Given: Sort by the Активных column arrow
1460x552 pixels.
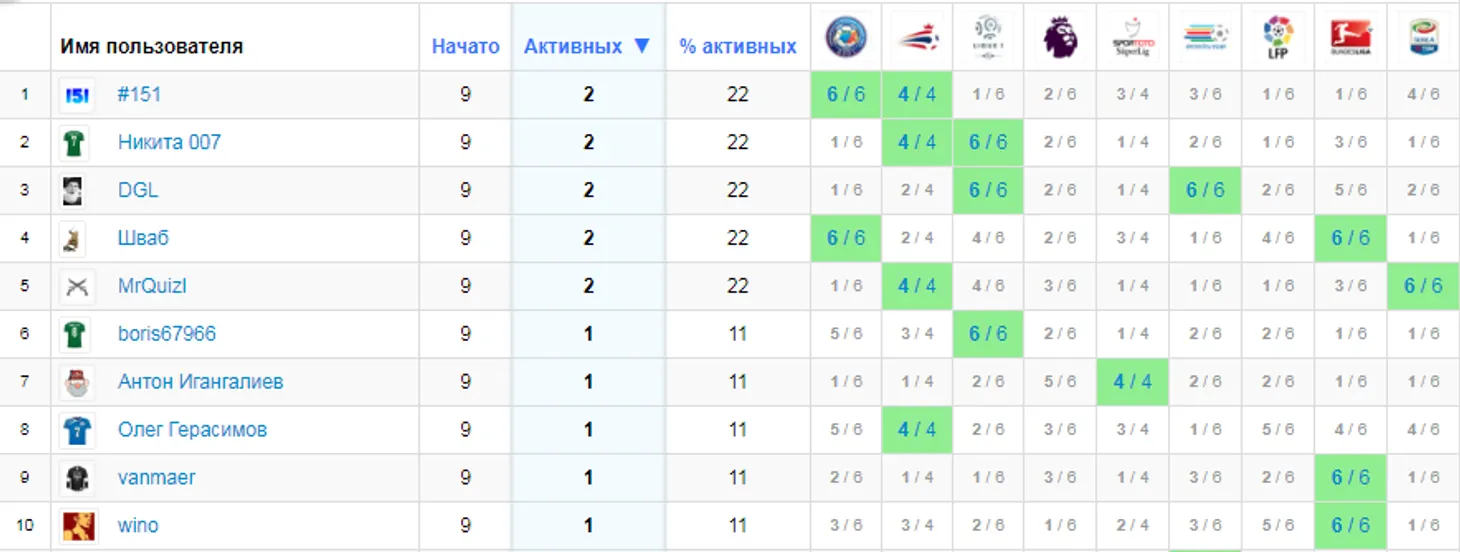Looking at the screenshot, I should (x=642, y=46).
